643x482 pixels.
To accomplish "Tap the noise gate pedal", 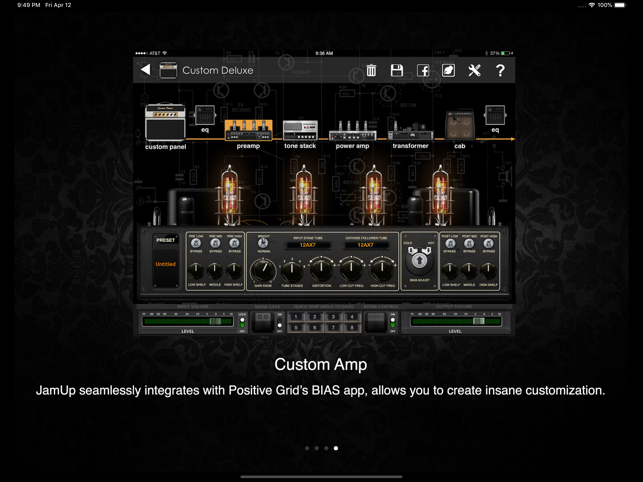I will click(262, 322).
